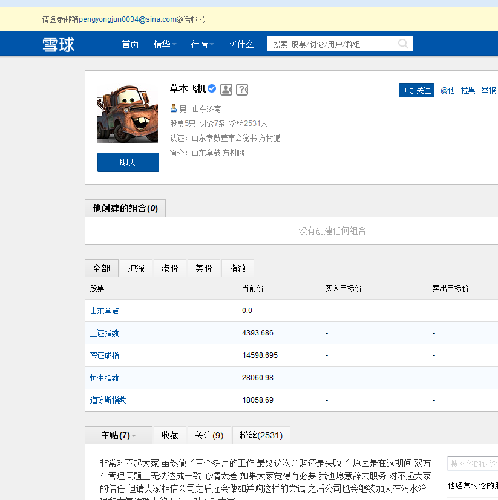Image resolution: width=498 pixels, height=500 pixels.
Task: Click first link right of follow button
Action: tap(447, 90)
